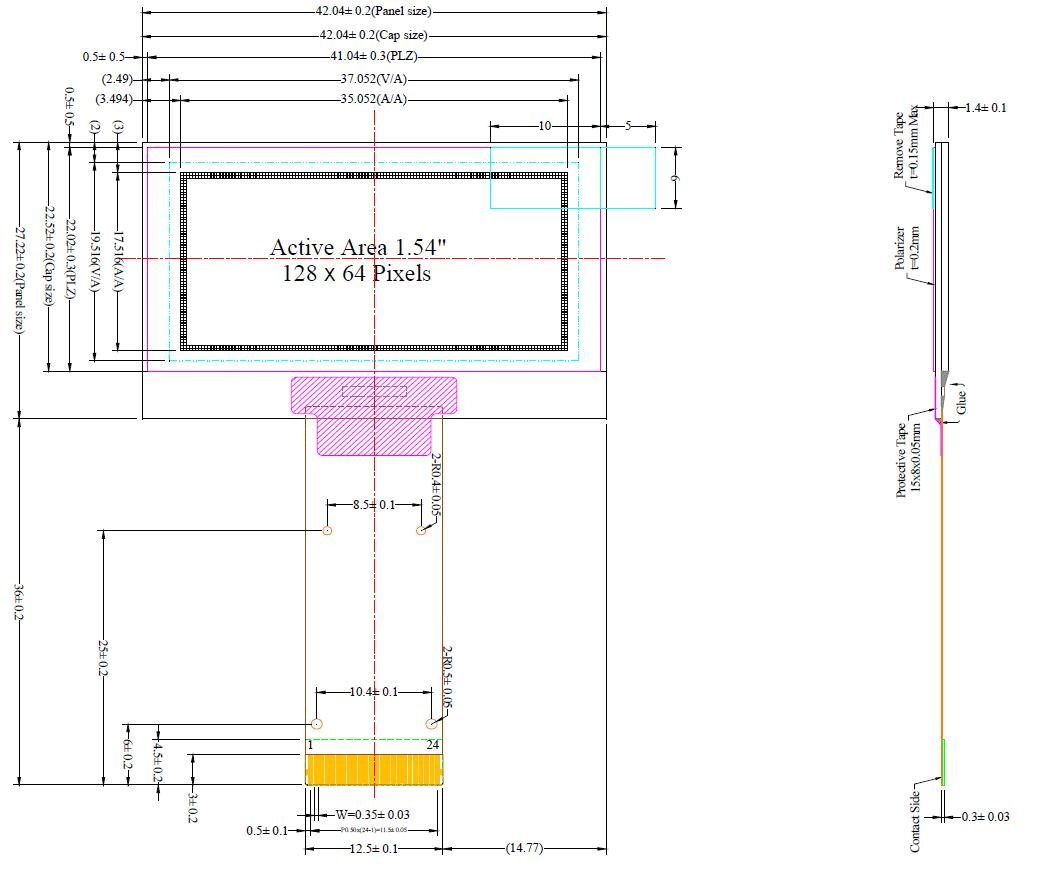The width and height of the screenshot is (1047, 870).
Task: Select the orange FPC contact pad strip
Action: pos(375,770)
